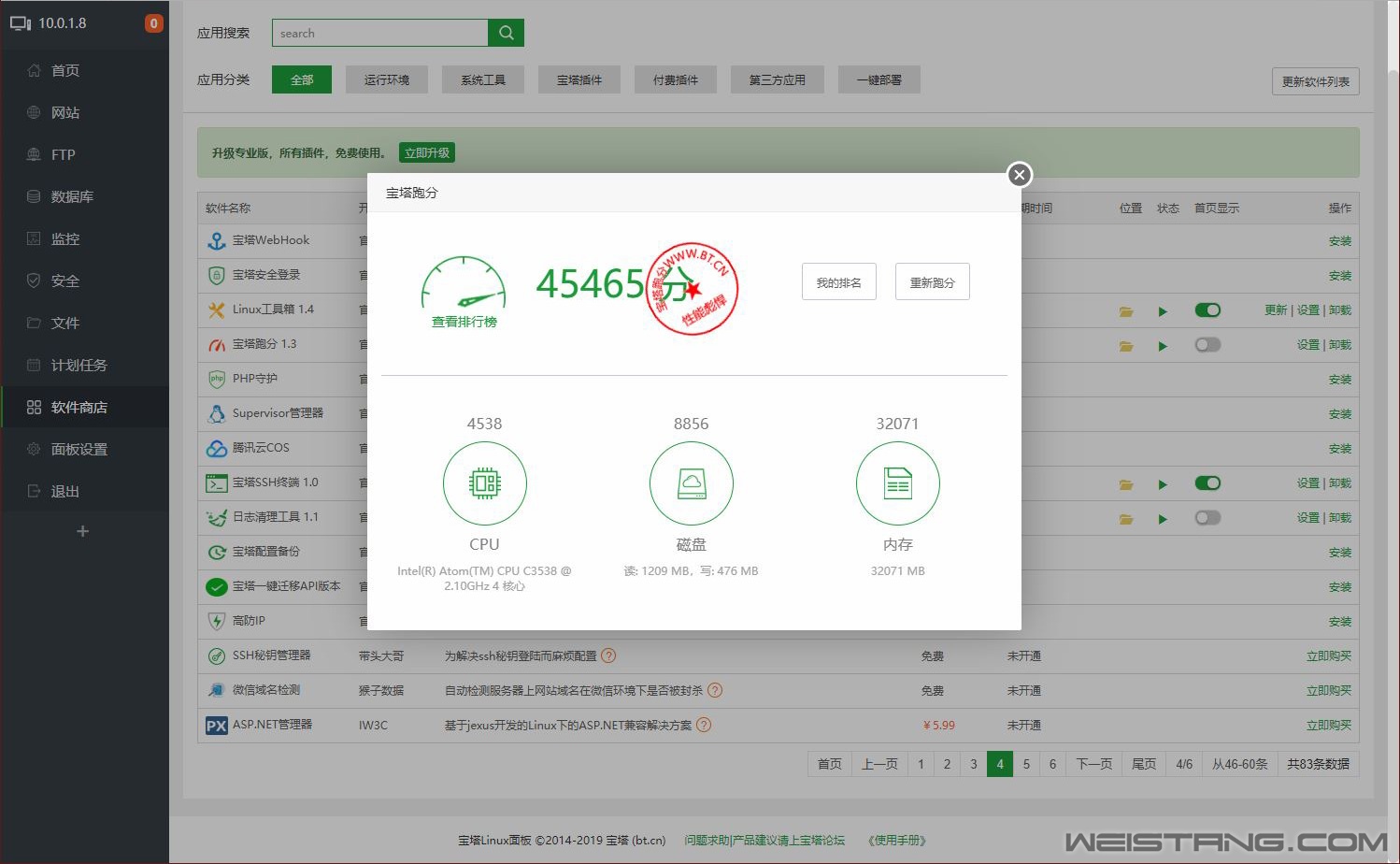This screenshot has width=1400, height=864.
Task: Open the 文件 file manager
Action: coord(64,323)
